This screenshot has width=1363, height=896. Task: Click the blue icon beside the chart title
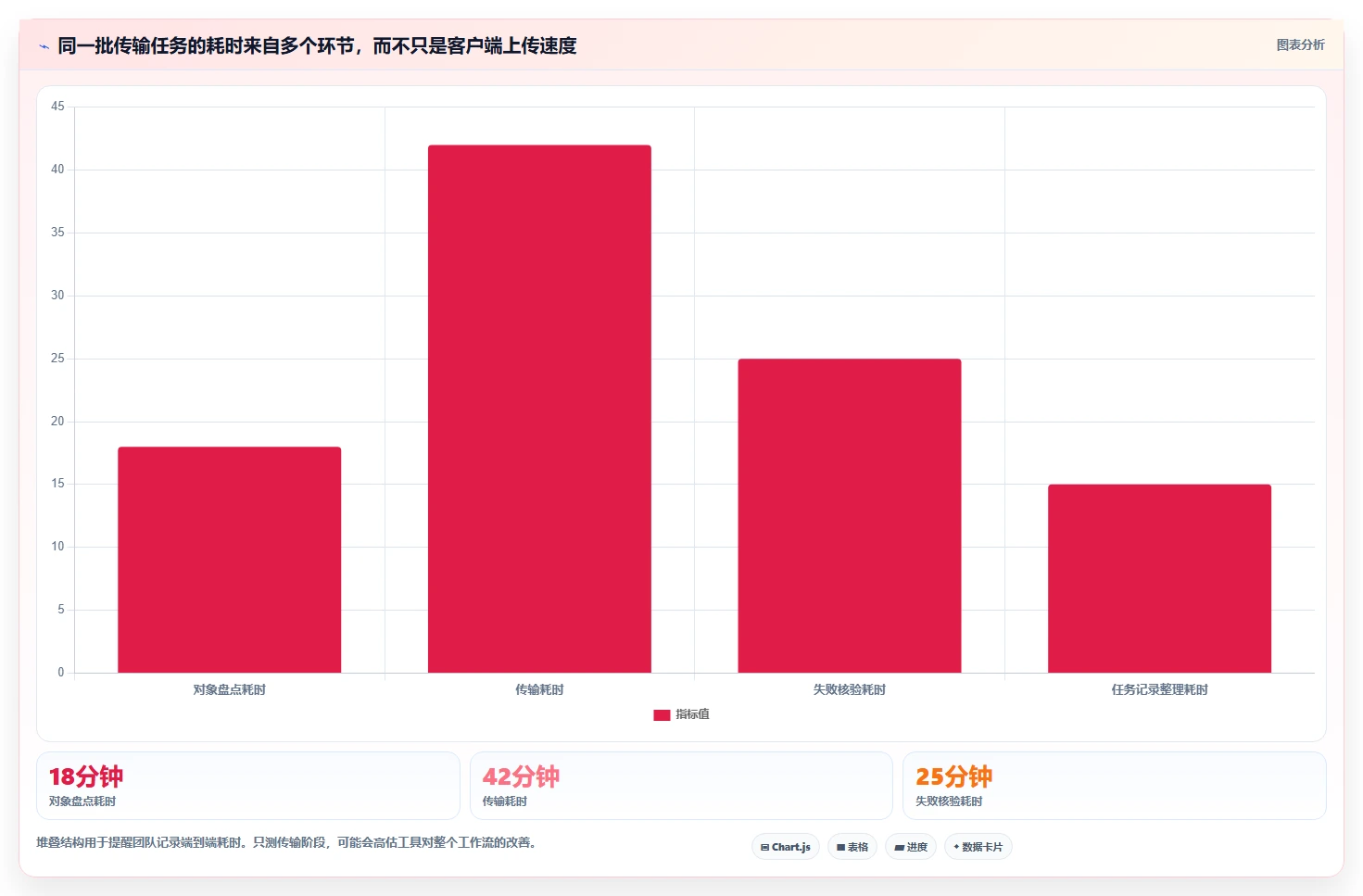[44, 46]
